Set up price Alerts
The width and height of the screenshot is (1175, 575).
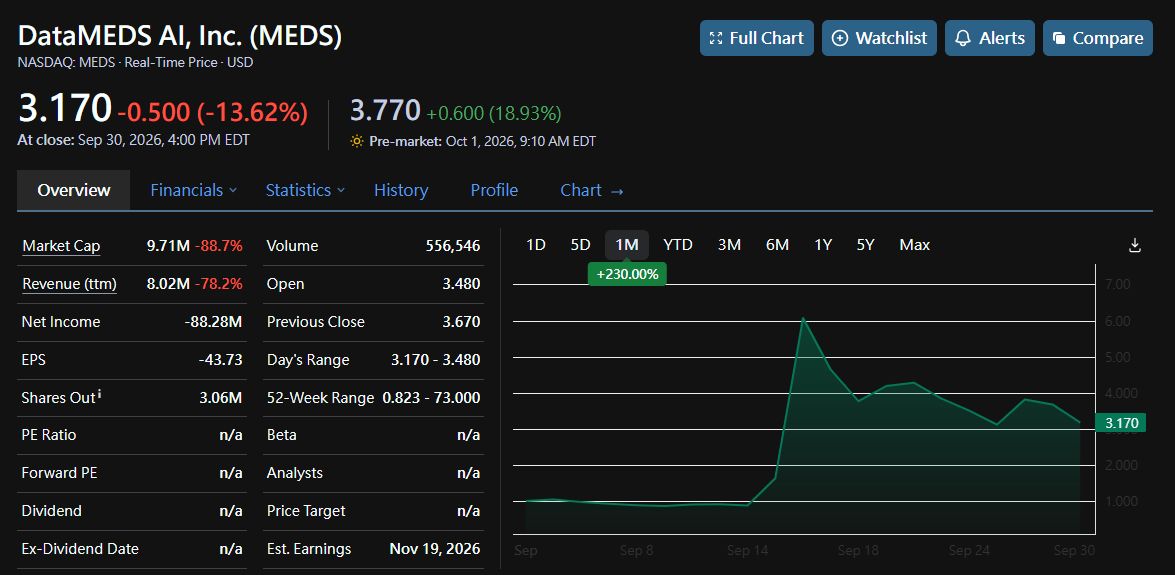[x=990, y=38]
